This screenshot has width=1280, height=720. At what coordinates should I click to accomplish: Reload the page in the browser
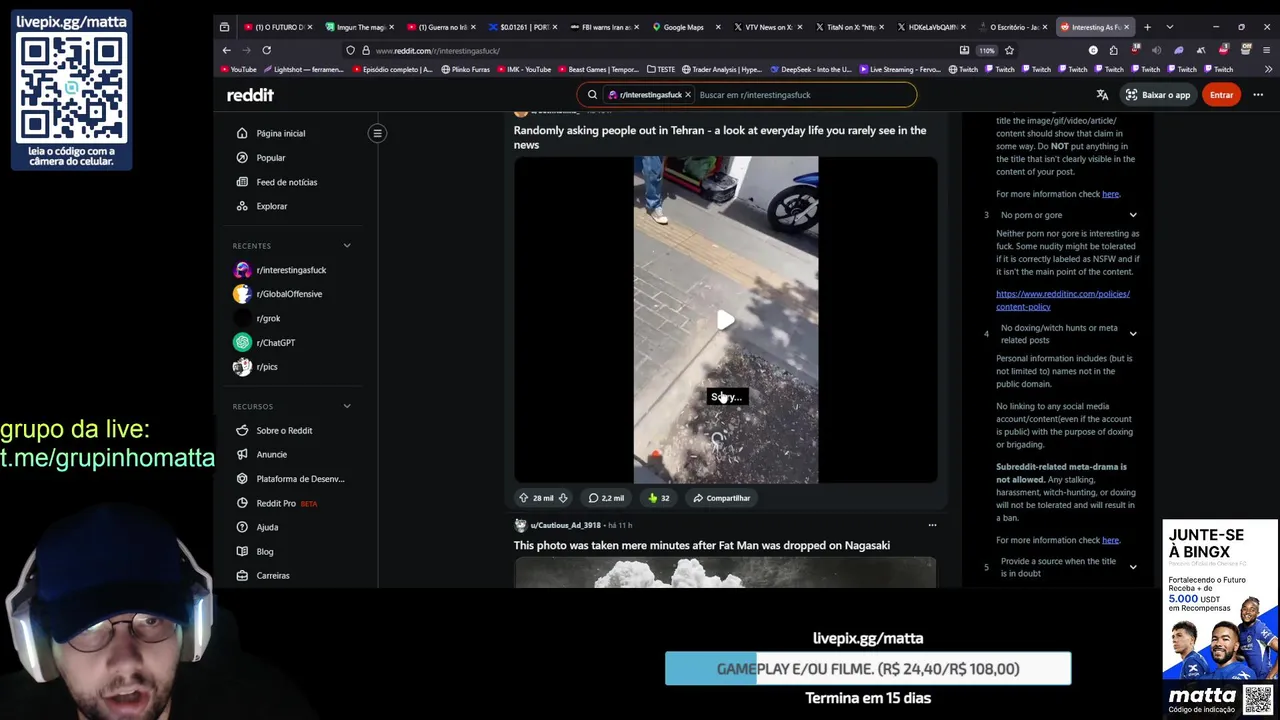point(267,50)
